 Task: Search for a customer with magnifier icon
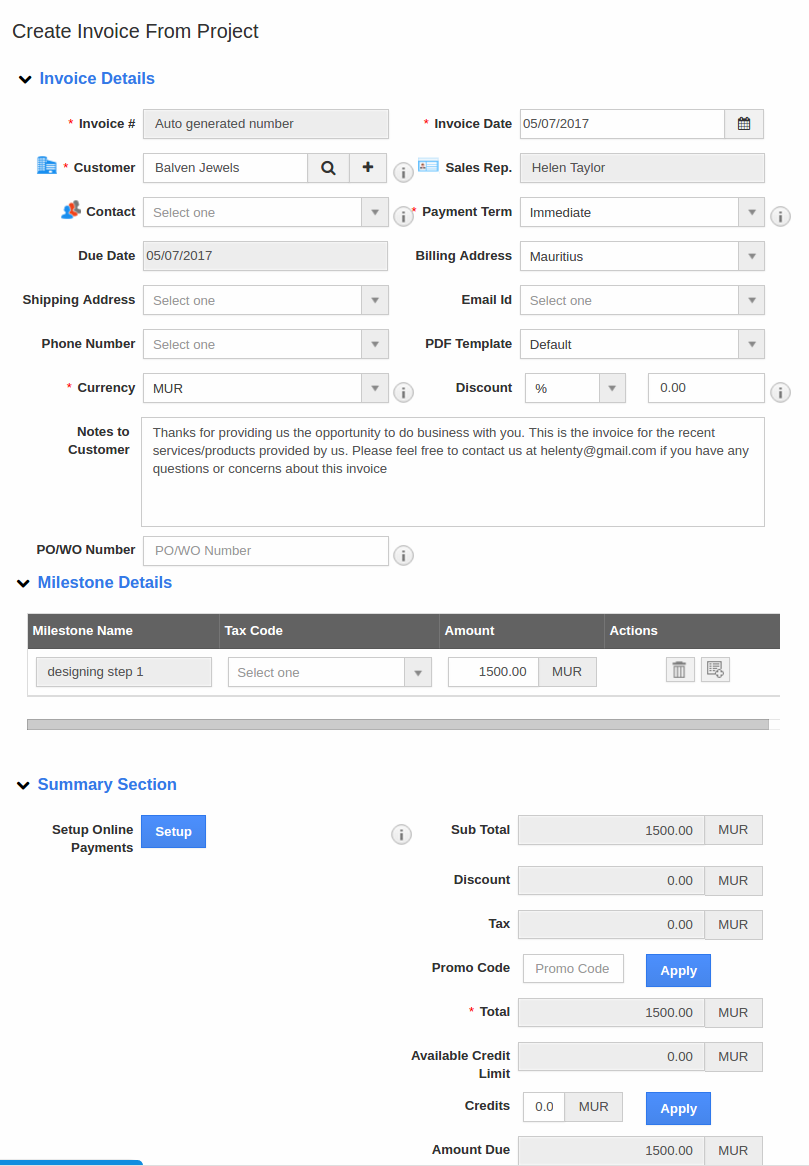328,168
